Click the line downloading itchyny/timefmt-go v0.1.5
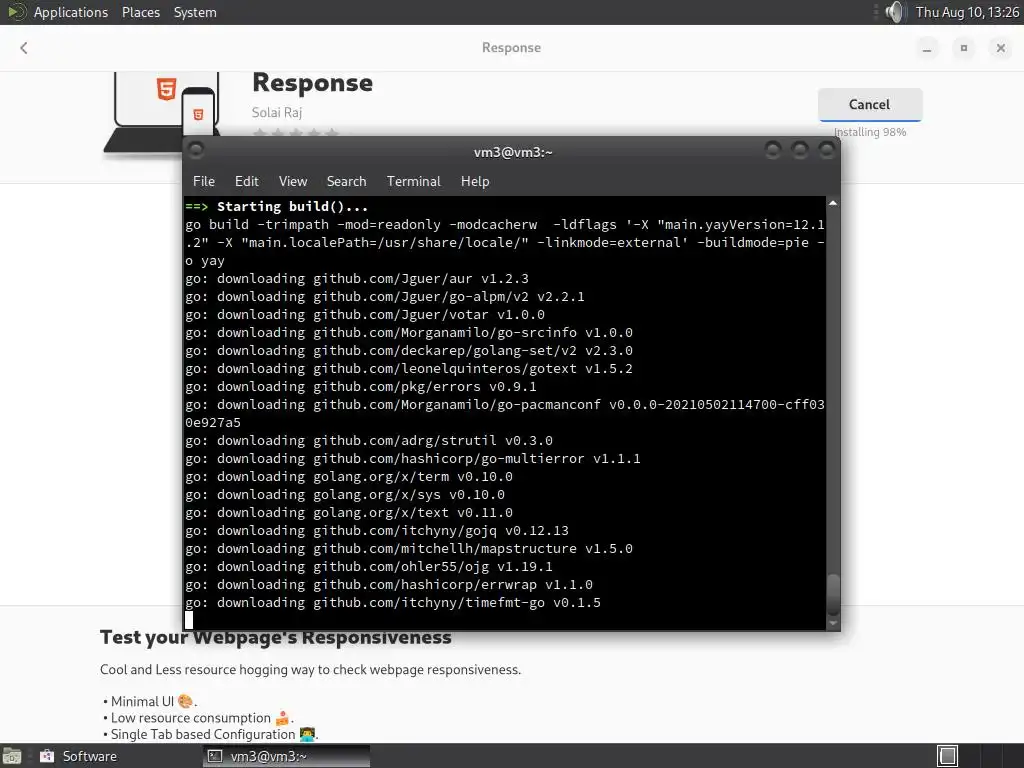 [x=392, y=602]
